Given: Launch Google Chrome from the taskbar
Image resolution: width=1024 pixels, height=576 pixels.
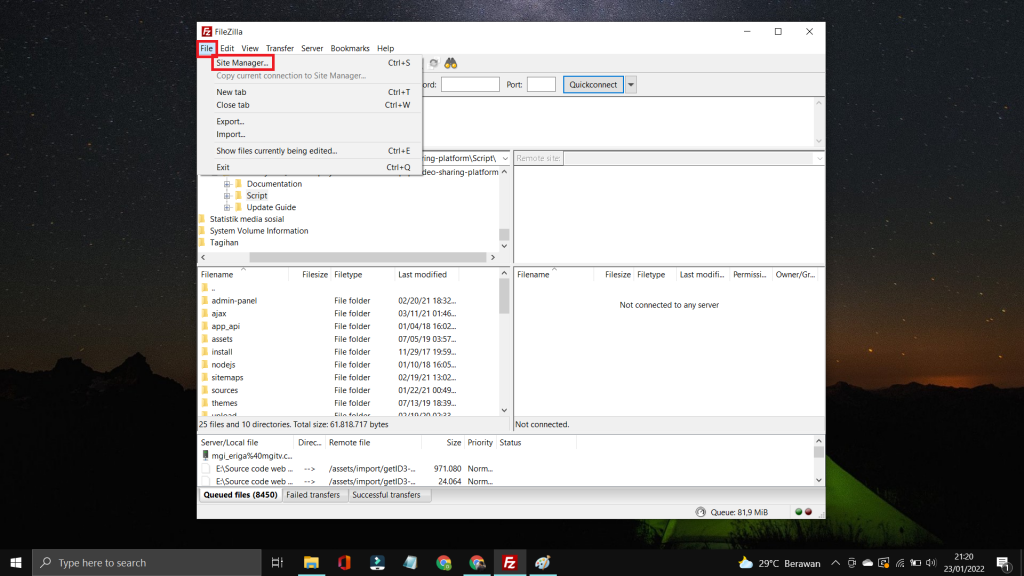Looking at the screenshot, I should pyautogui.click(x=444, y=562).
